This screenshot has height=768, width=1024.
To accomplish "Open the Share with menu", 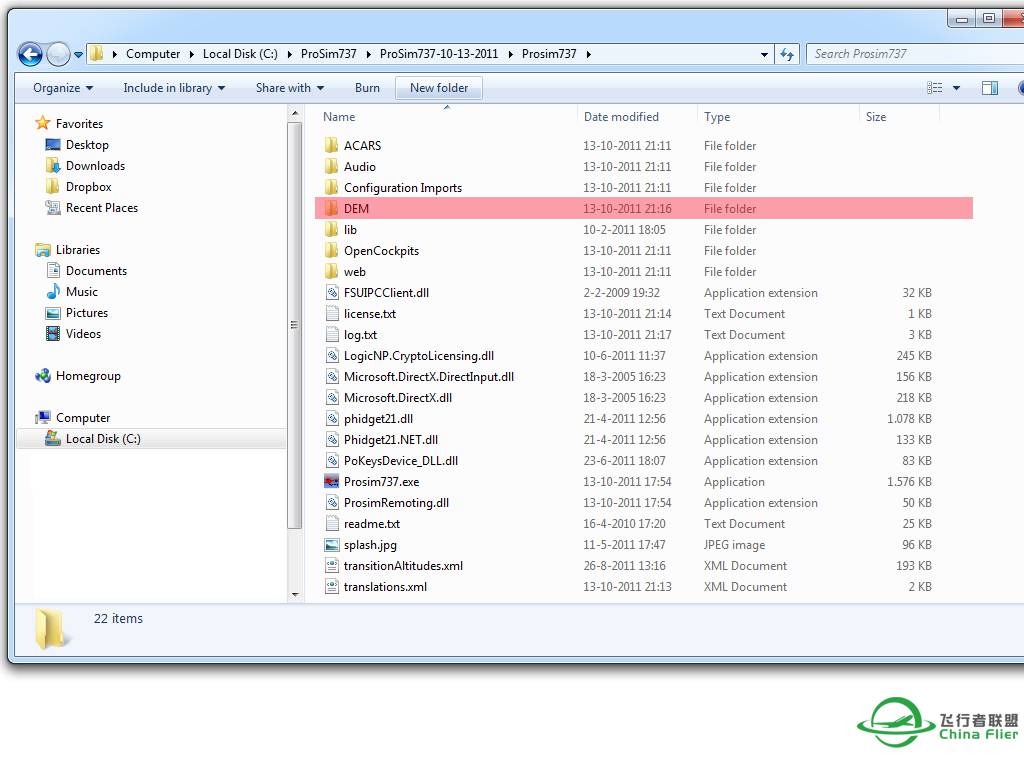I will (x=289, y=88).
